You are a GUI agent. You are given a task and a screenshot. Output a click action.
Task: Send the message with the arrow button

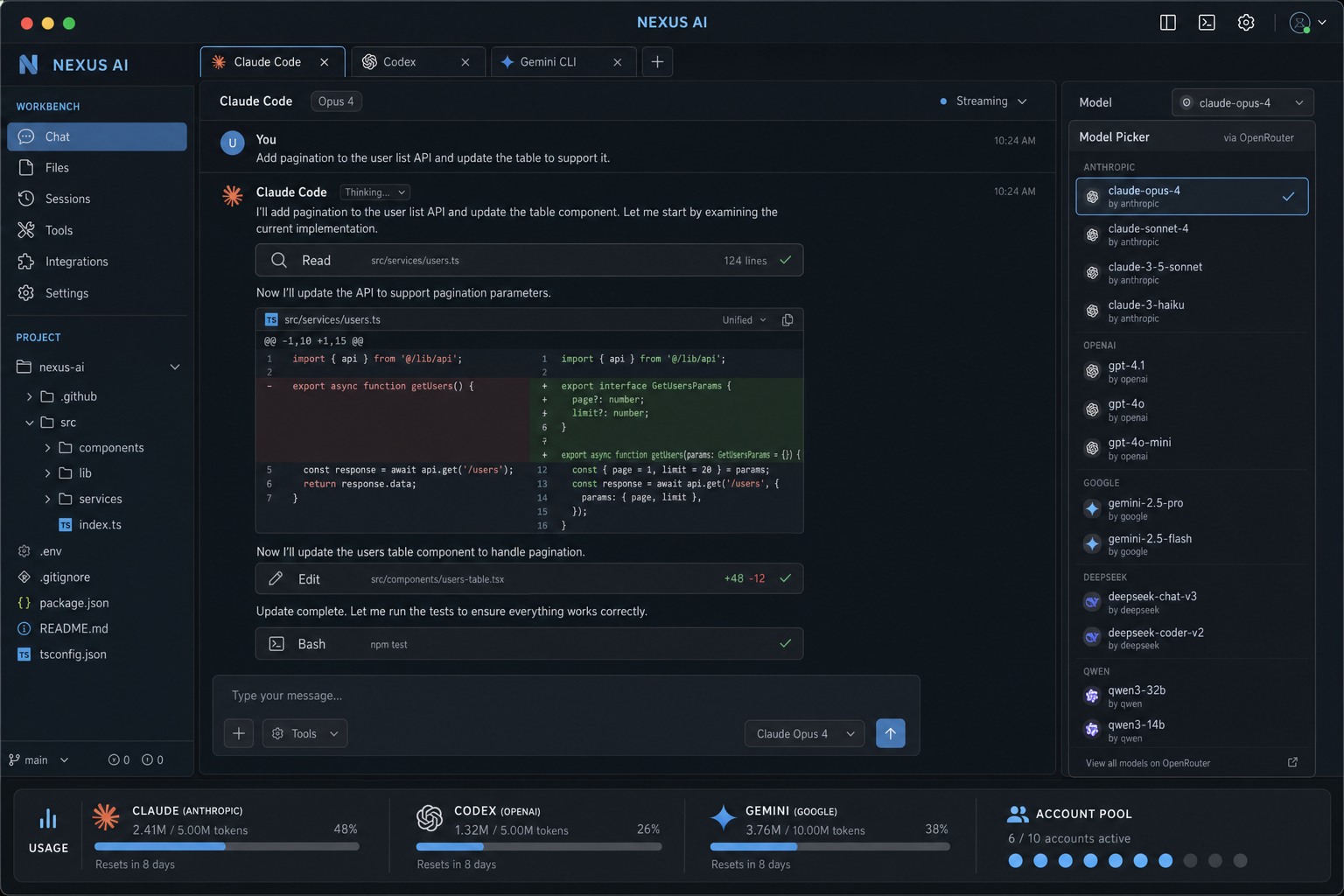[x=891, y=733]
